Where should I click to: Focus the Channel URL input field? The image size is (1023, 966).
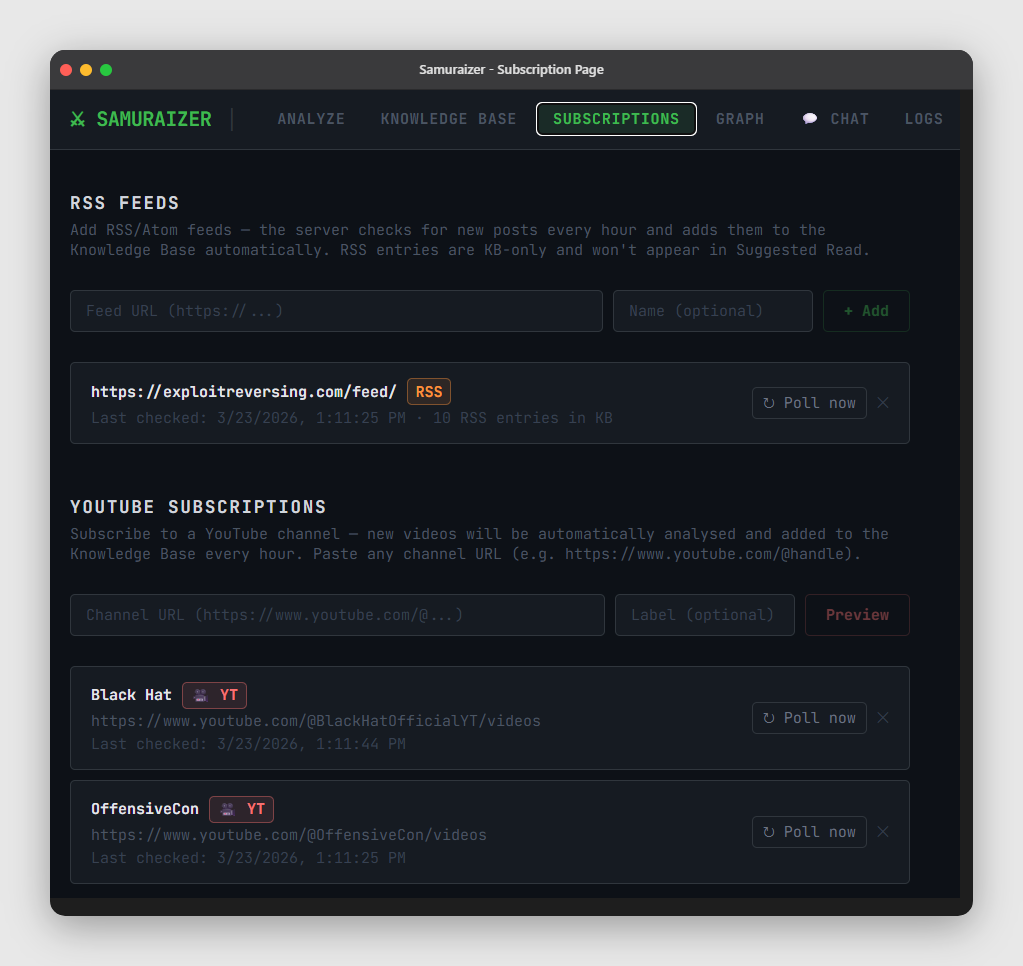tap(337, 615)
